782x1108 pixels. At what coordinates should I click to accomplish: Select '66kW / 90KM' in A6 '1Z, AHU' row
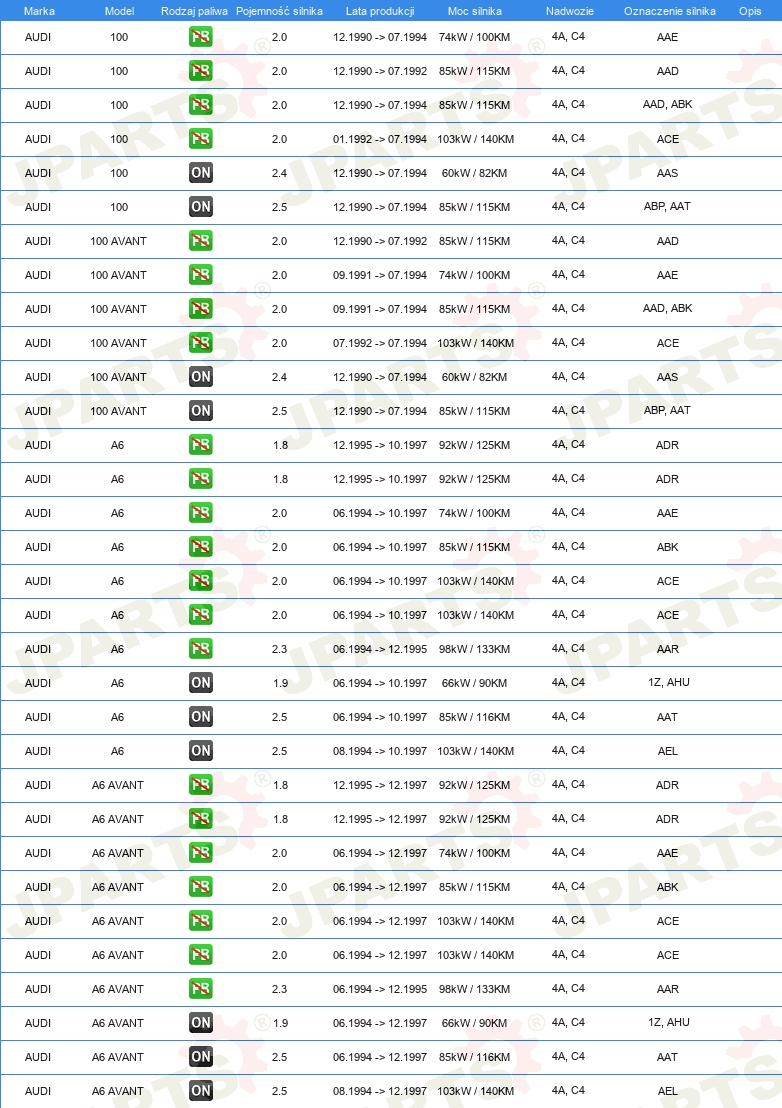click(x=475, y=683)
